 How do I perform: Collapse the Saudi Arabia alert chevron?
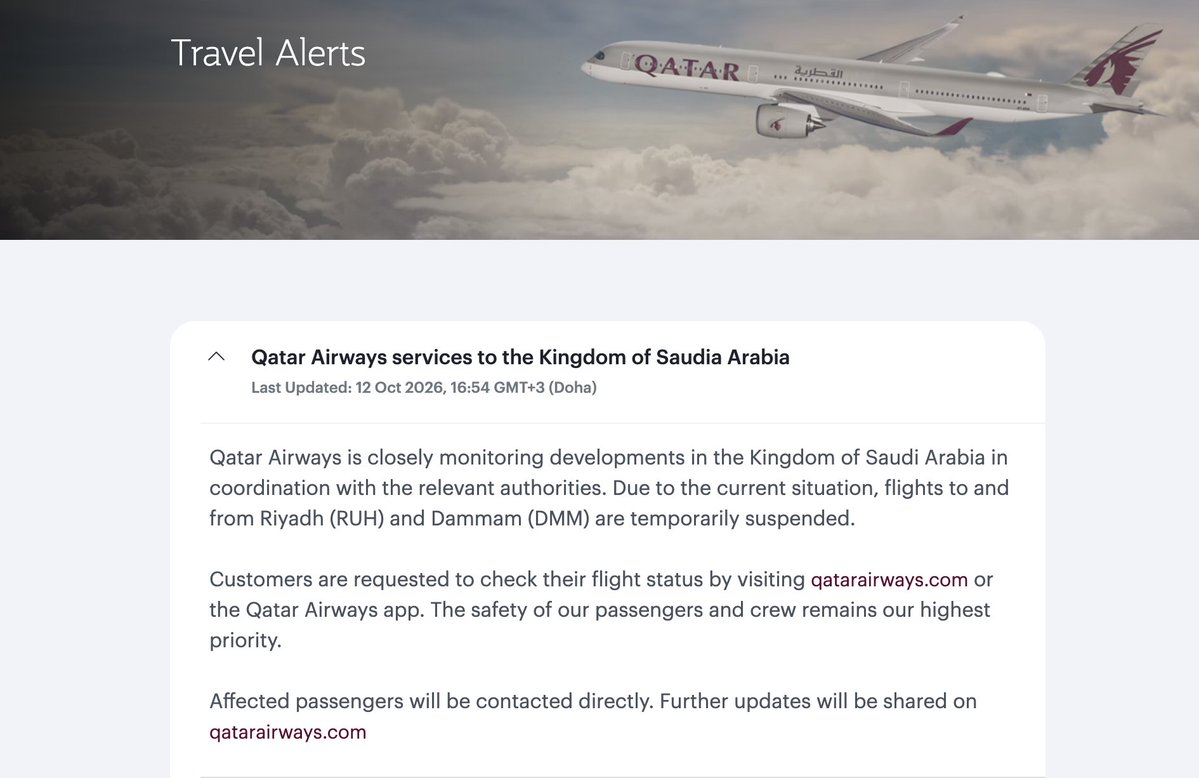tap(216, 356)
